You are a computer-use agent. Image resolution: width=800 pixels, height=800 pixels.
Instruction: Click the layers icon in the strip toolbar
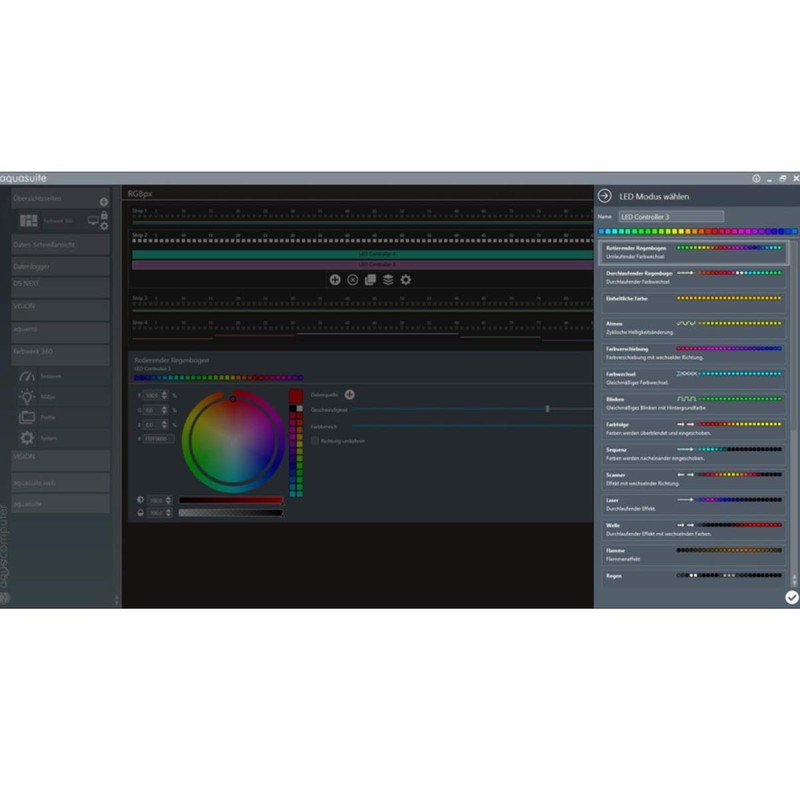pyautogui.click(x=387, y=280)
